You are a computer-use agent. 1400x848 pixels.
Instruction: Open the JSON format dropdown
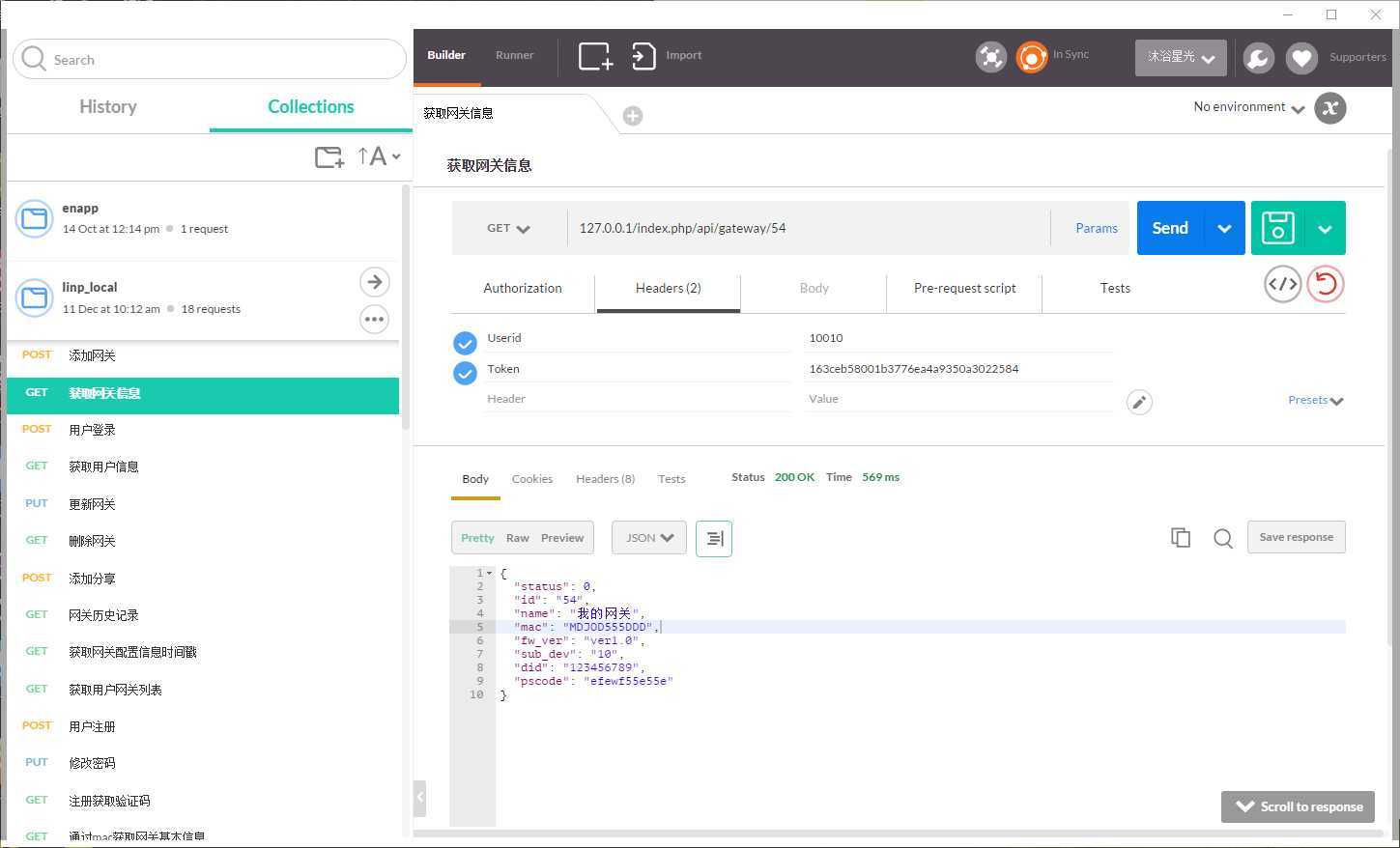(649, 538)
